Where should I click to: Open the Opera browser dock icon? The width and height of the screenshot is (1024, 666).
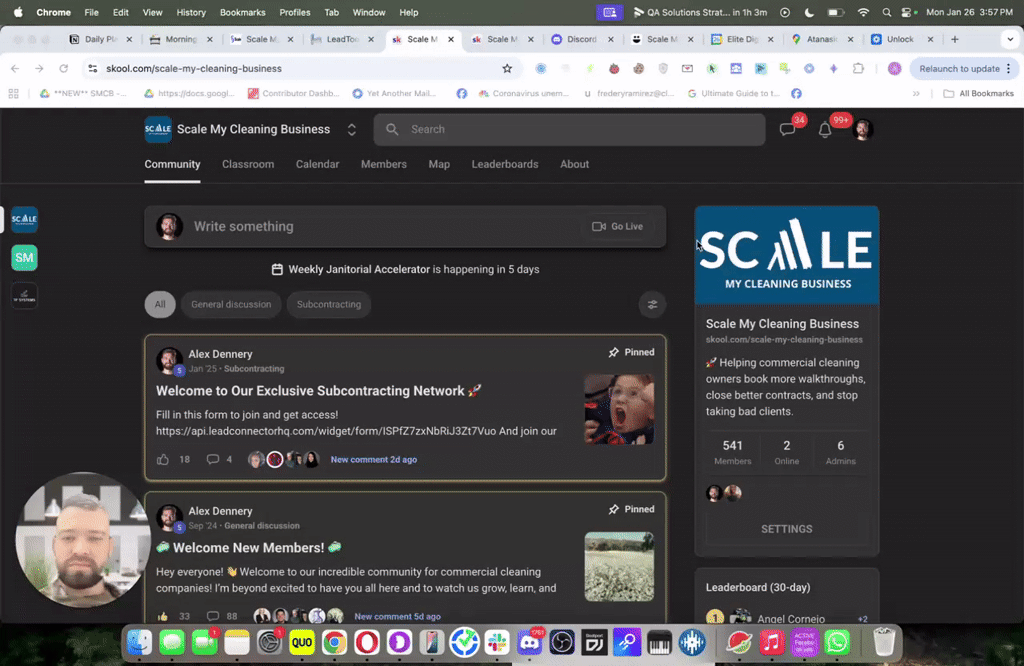coord(367,642)
